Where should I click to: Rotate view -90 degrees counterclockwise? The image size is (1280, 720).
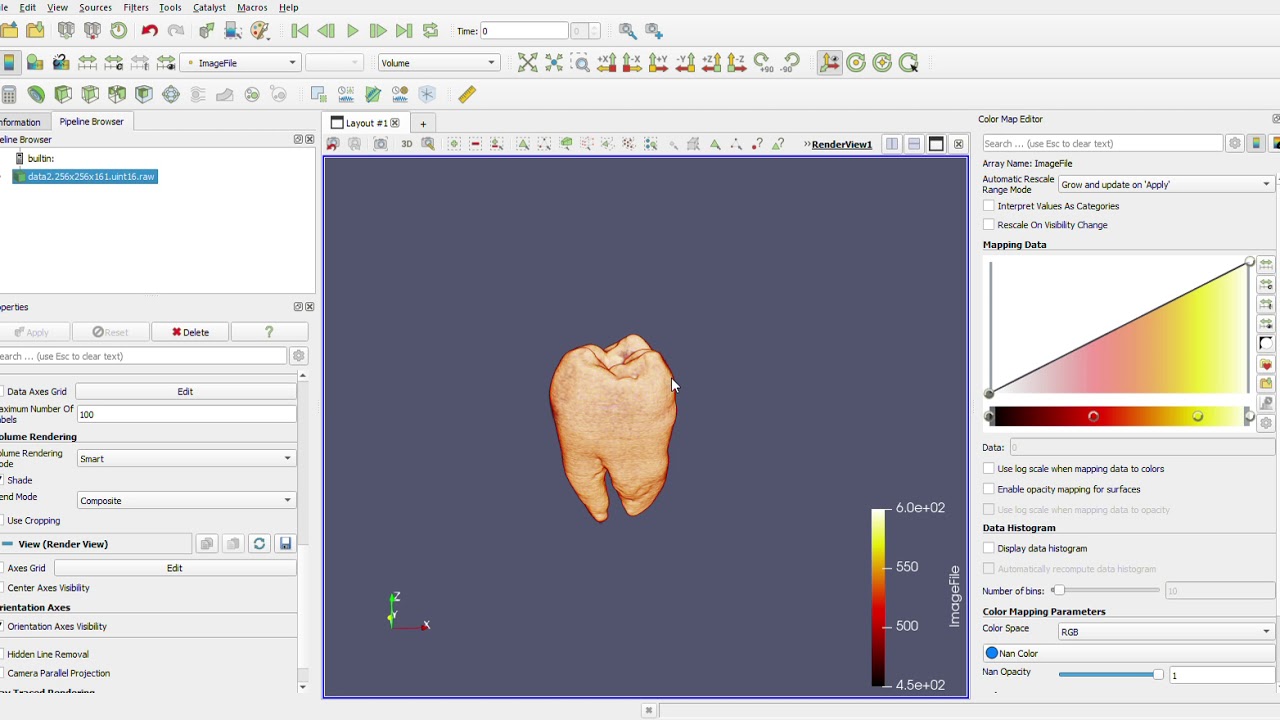790,63
